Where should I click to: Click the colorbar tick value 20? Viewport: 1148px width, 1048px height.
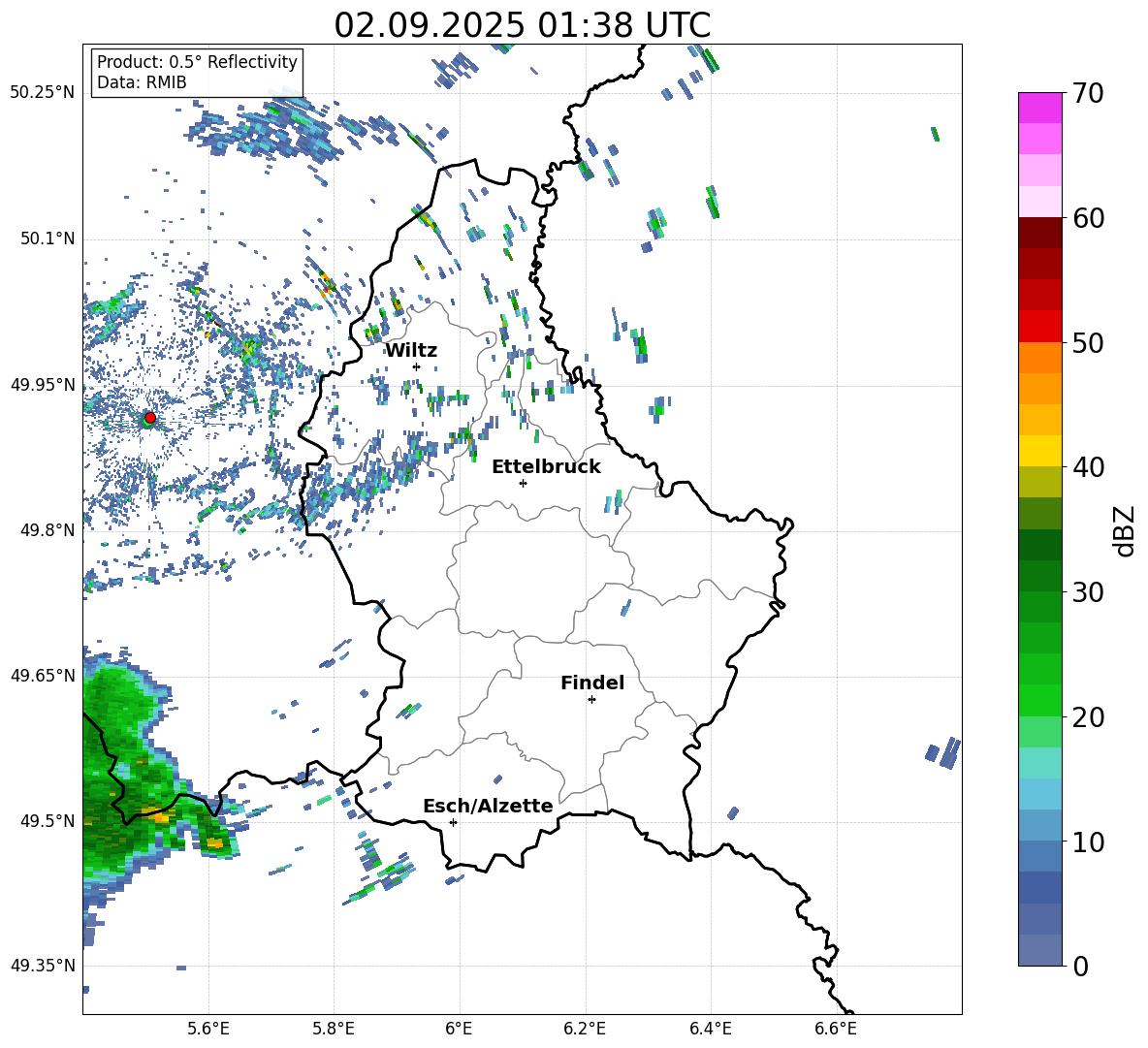(1088, 716)
